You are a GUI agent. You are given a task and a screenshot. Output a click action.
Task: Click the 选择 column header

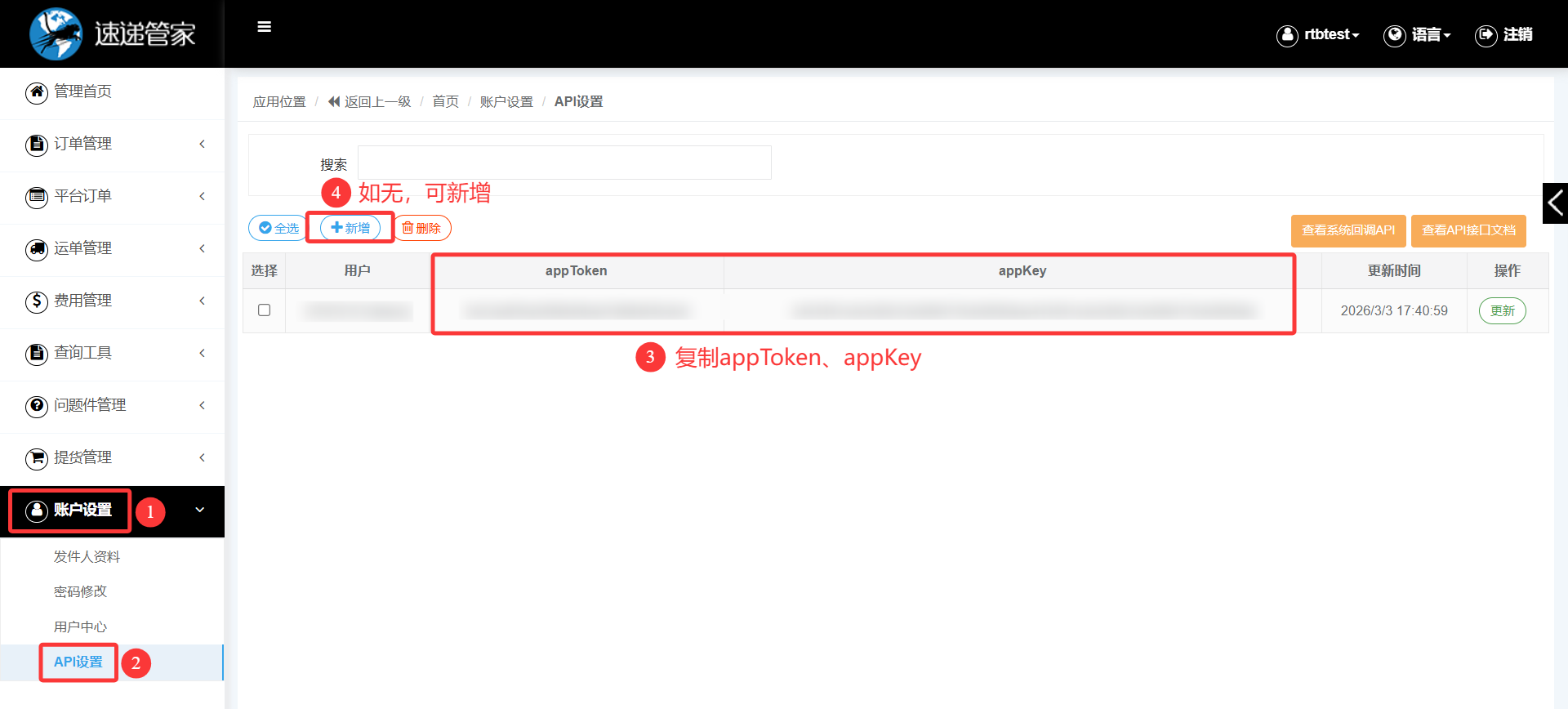pos(264,270)
